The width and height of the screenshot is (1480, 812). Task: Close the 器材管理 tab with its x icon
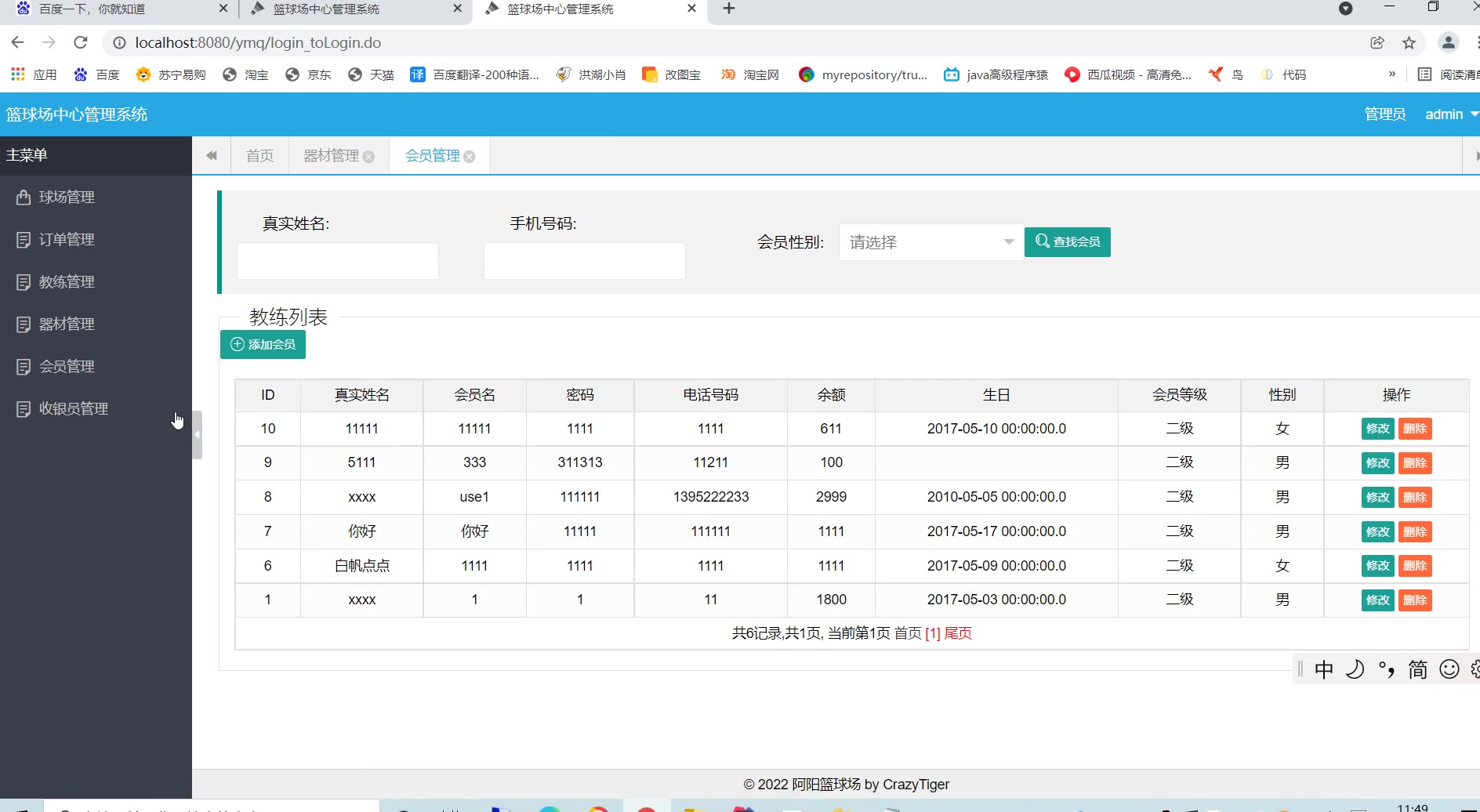click(x=368, y=157)
